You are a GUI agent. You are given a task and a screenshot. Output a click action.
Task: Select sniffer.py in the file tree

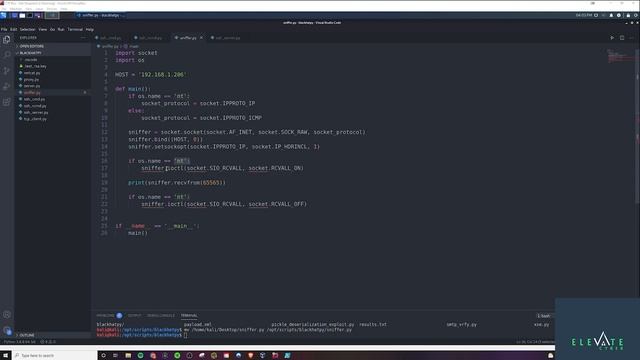[x=32, y=93]
